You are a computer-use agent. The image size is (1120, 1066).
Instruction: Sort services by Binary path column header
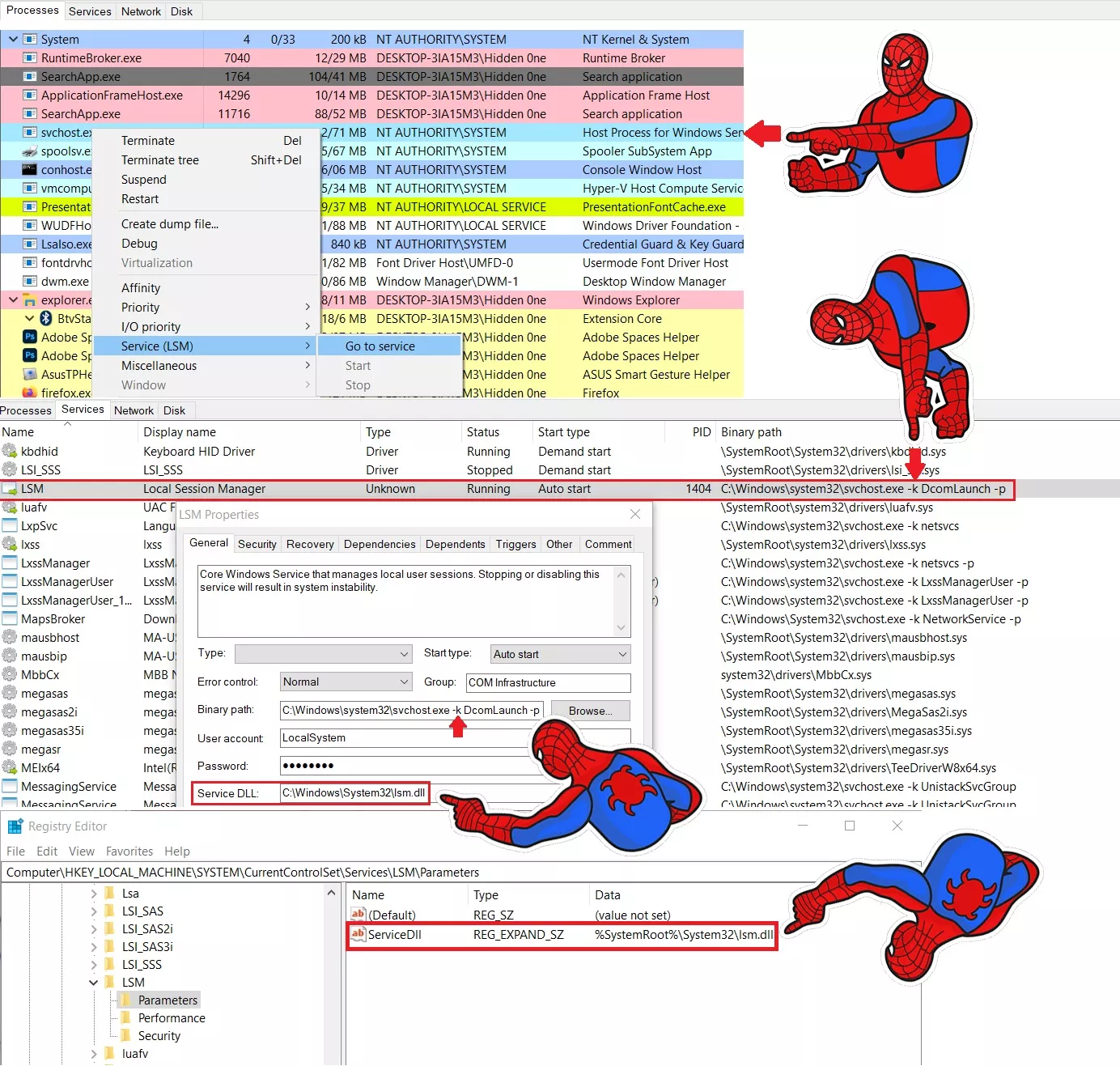click(751, 432)
